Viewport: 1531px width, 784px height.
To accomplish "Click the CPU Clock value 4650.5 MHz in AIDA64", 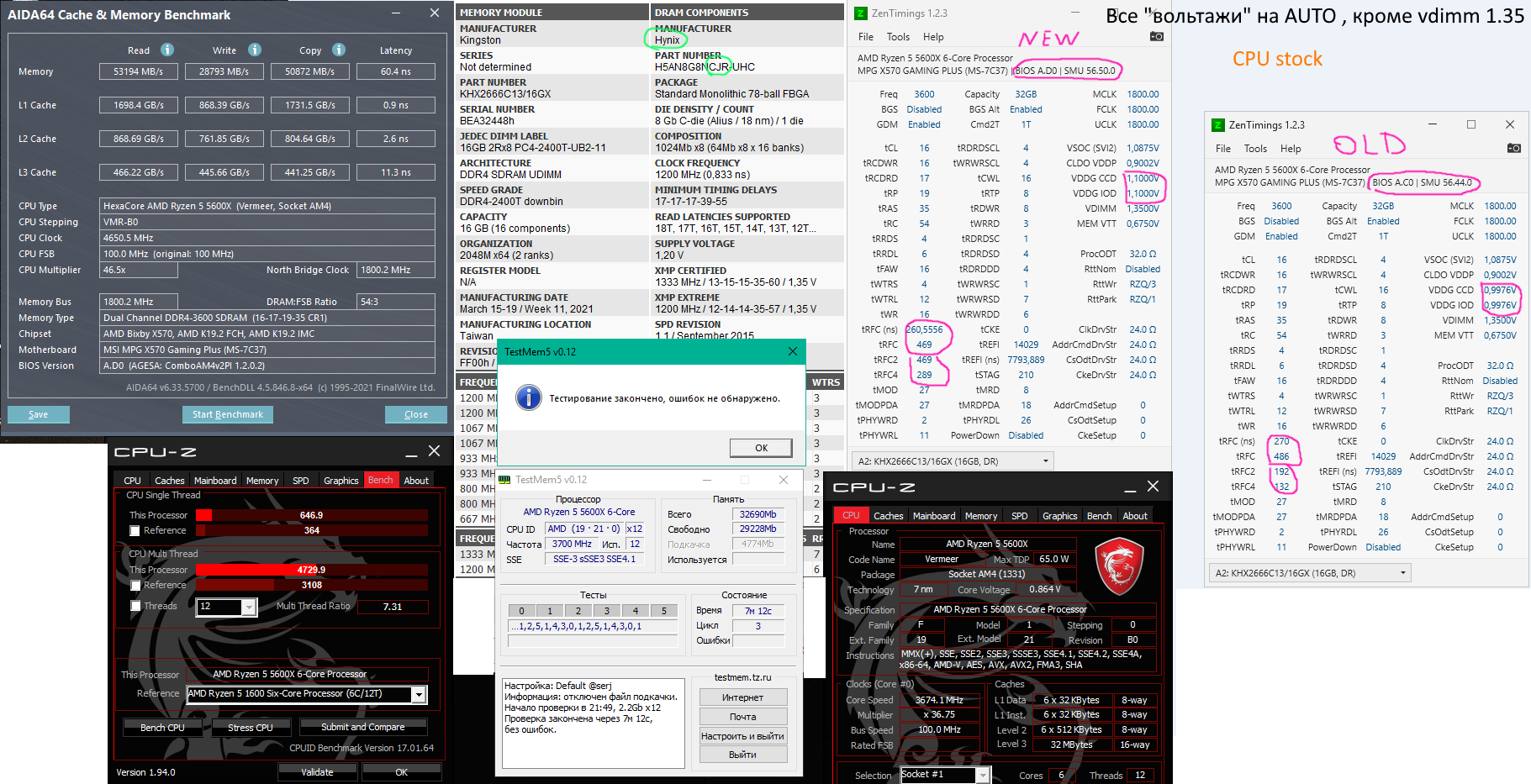I will click(268, 238).
